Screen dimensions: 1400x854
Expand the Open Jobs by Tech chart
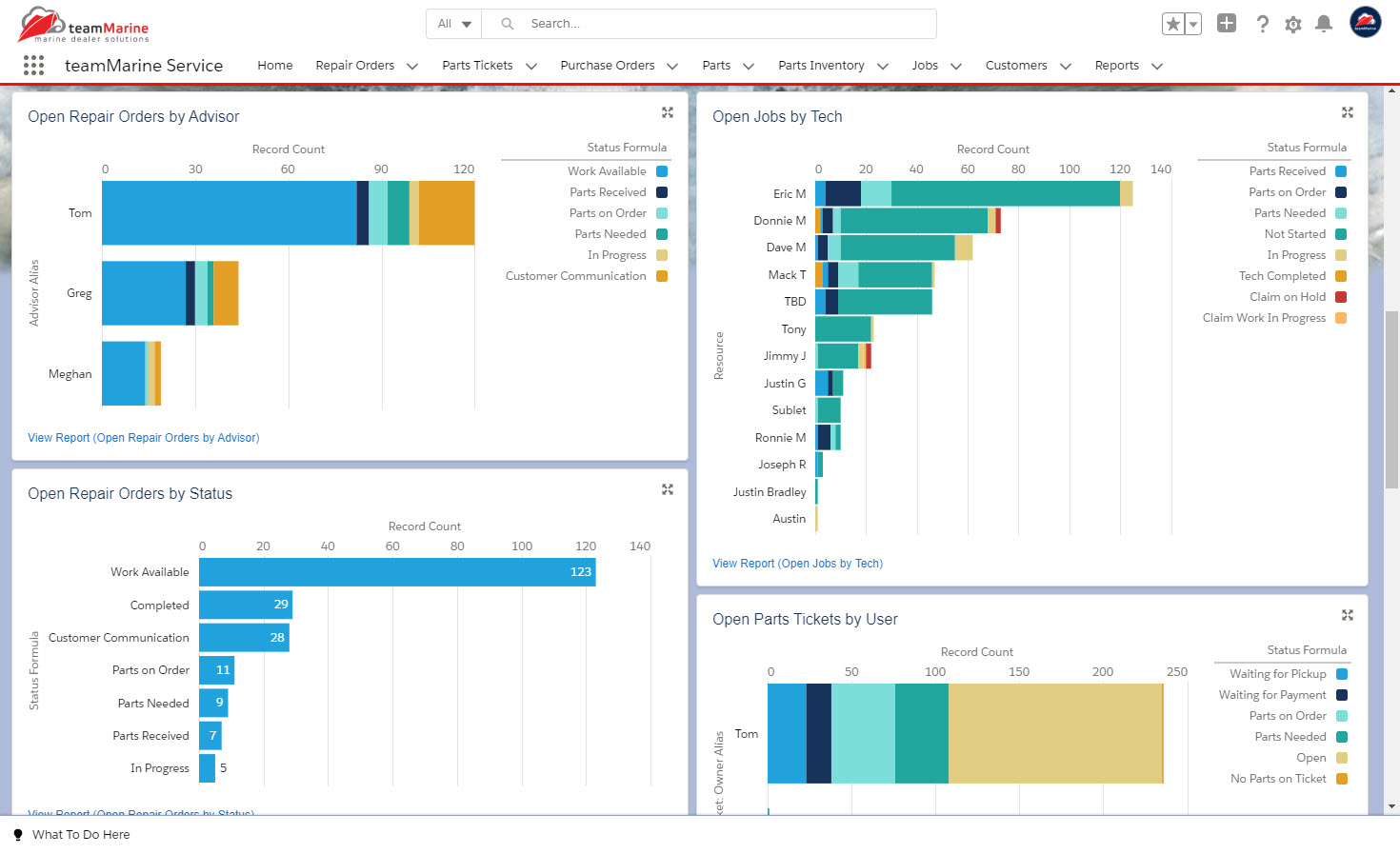tap(1348, 112)
